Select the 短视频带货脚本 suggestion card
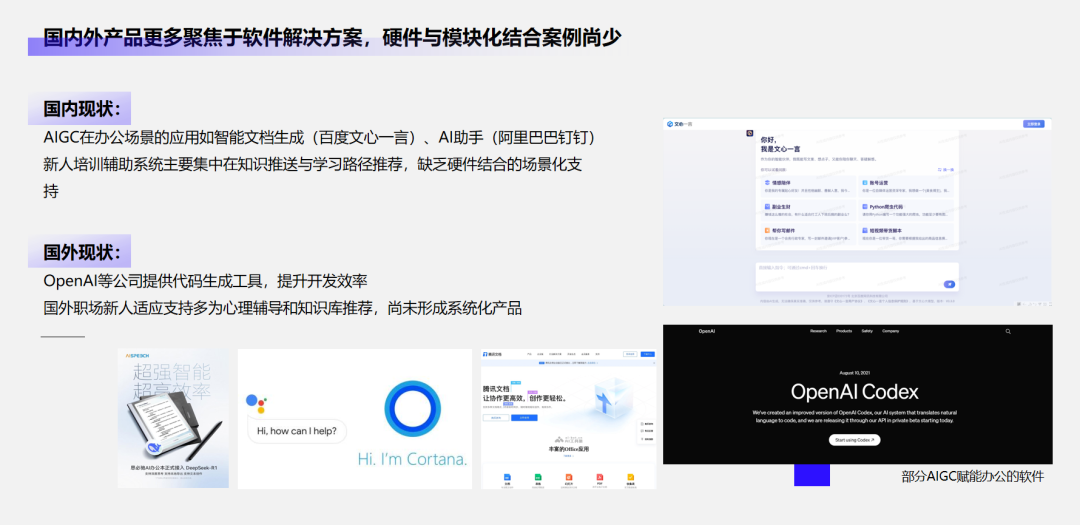Image resolution: width=1080 pixels, height=525 pixels. point(906,234)
